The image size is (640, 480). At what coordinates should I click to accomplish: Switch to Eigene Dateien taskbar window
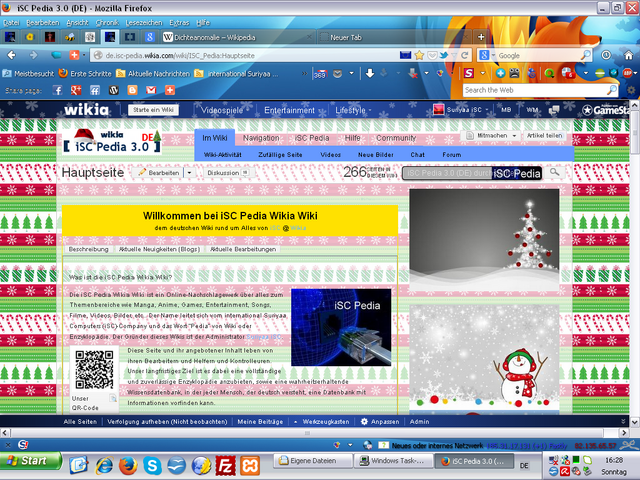(313, 461)
